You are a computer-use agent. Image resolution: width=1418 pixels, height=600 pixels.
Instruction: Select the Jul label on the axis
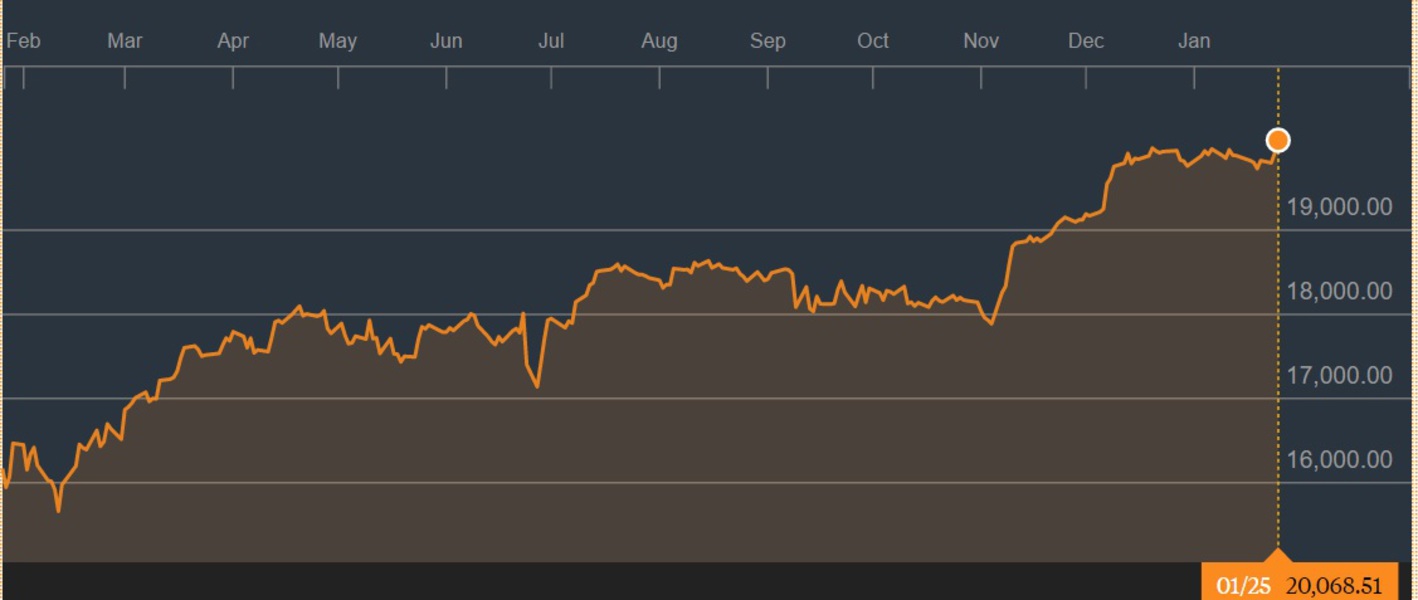(551, 41)
